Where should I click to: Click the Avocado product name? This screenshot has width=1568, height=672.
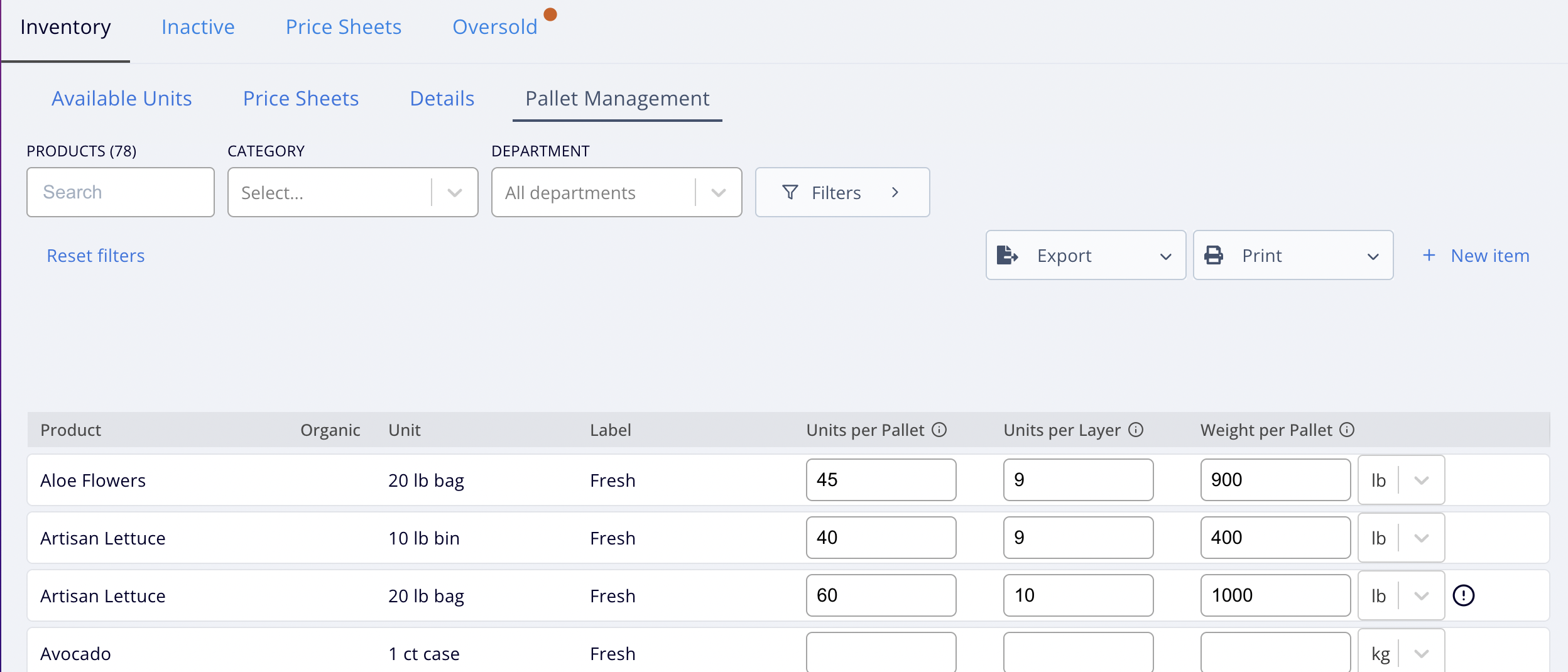(75, 654)
